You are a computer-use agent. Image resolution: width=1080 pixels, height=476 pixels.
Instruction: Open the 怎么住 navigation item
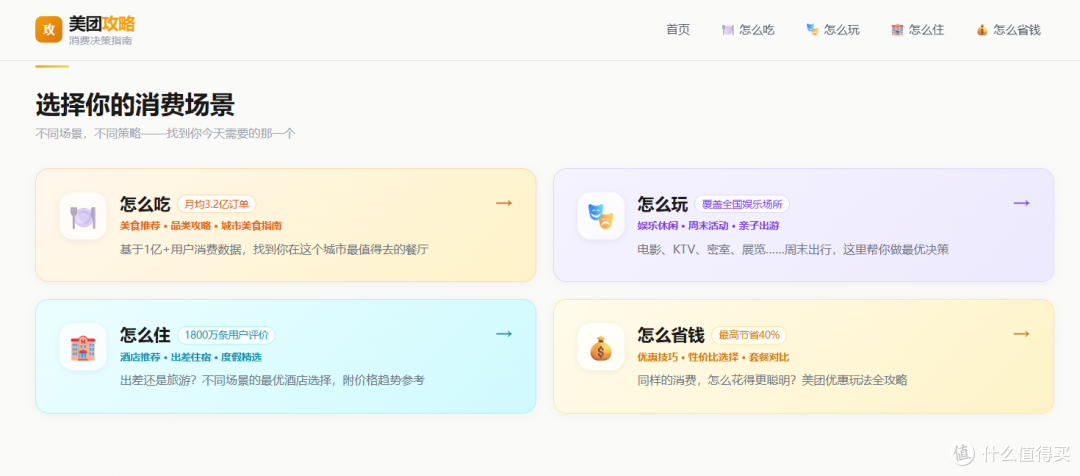pos(917,30)
